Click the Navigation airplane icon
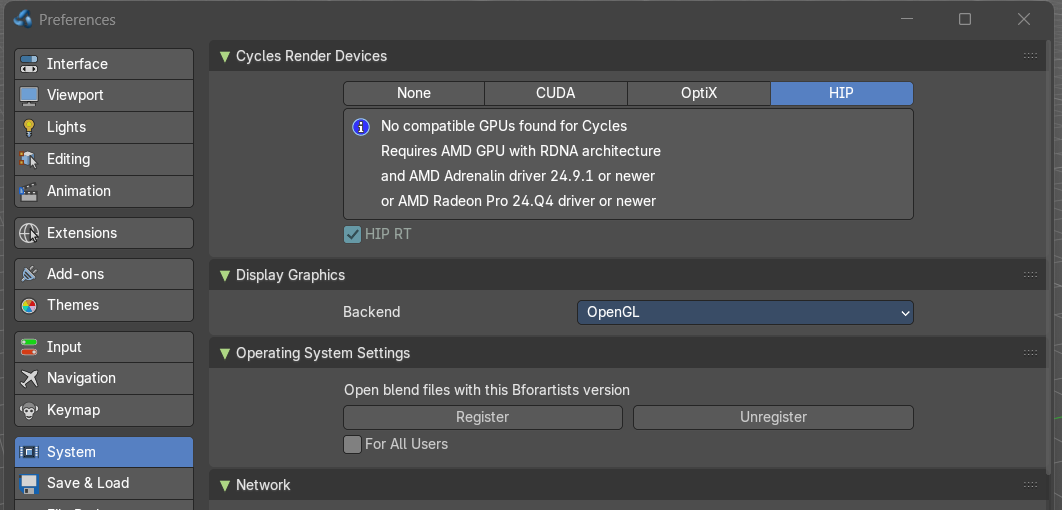 (29, 378)
